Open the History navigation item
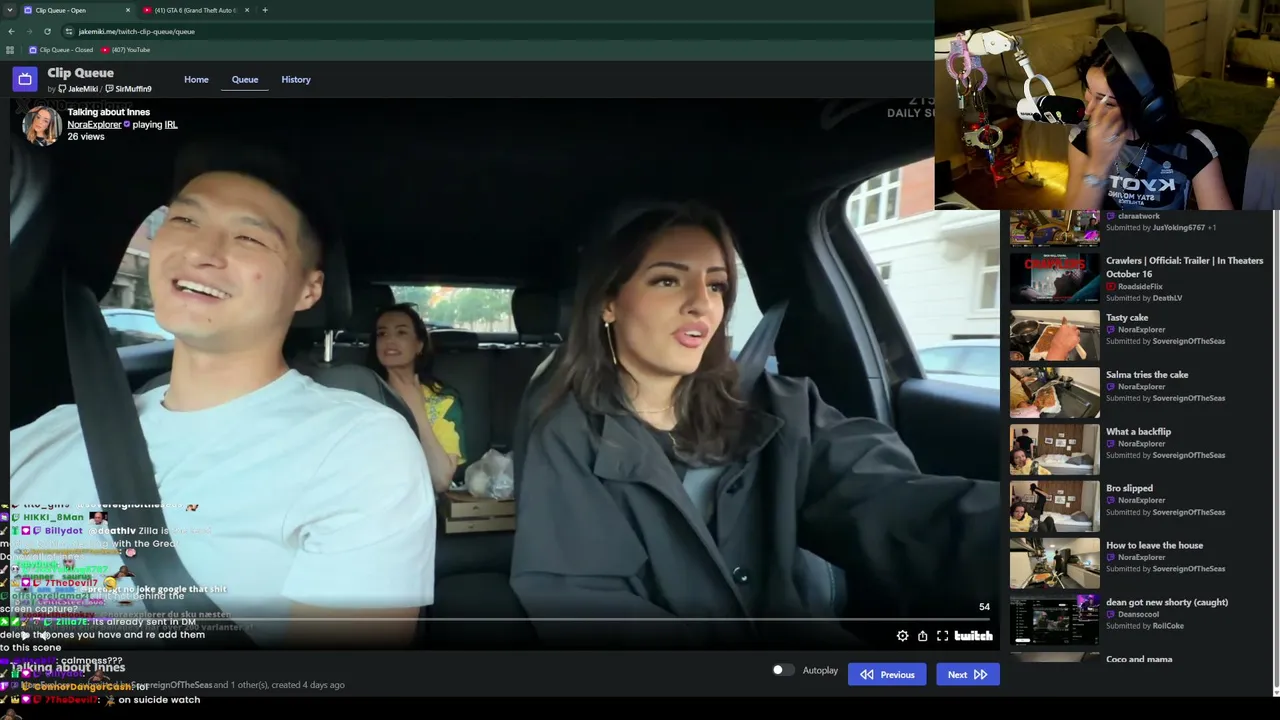 point(296,79)
